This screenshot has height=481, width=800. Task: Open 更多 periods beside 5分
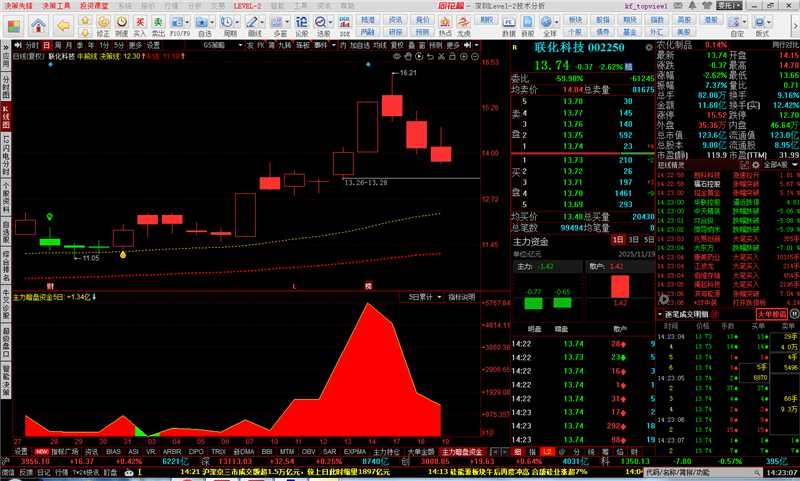coord(135,45)
